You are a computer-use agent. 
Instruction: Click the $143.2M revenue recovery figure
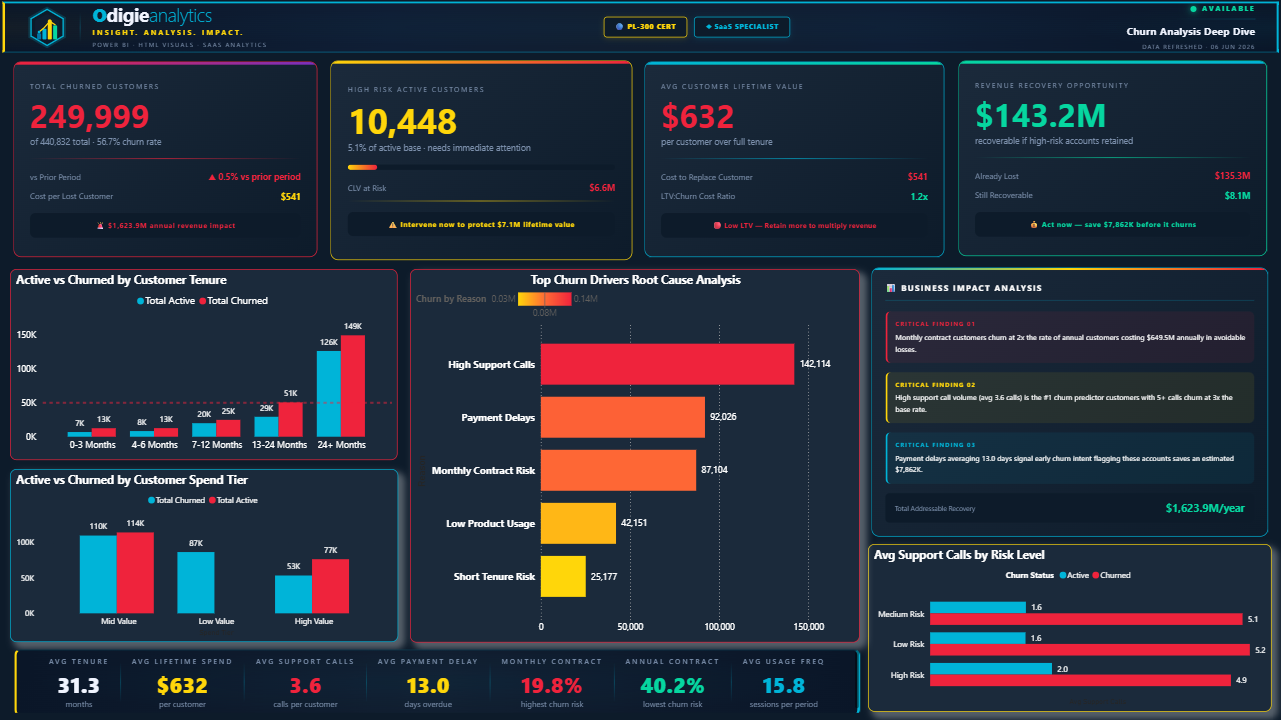coord(1041,116)
